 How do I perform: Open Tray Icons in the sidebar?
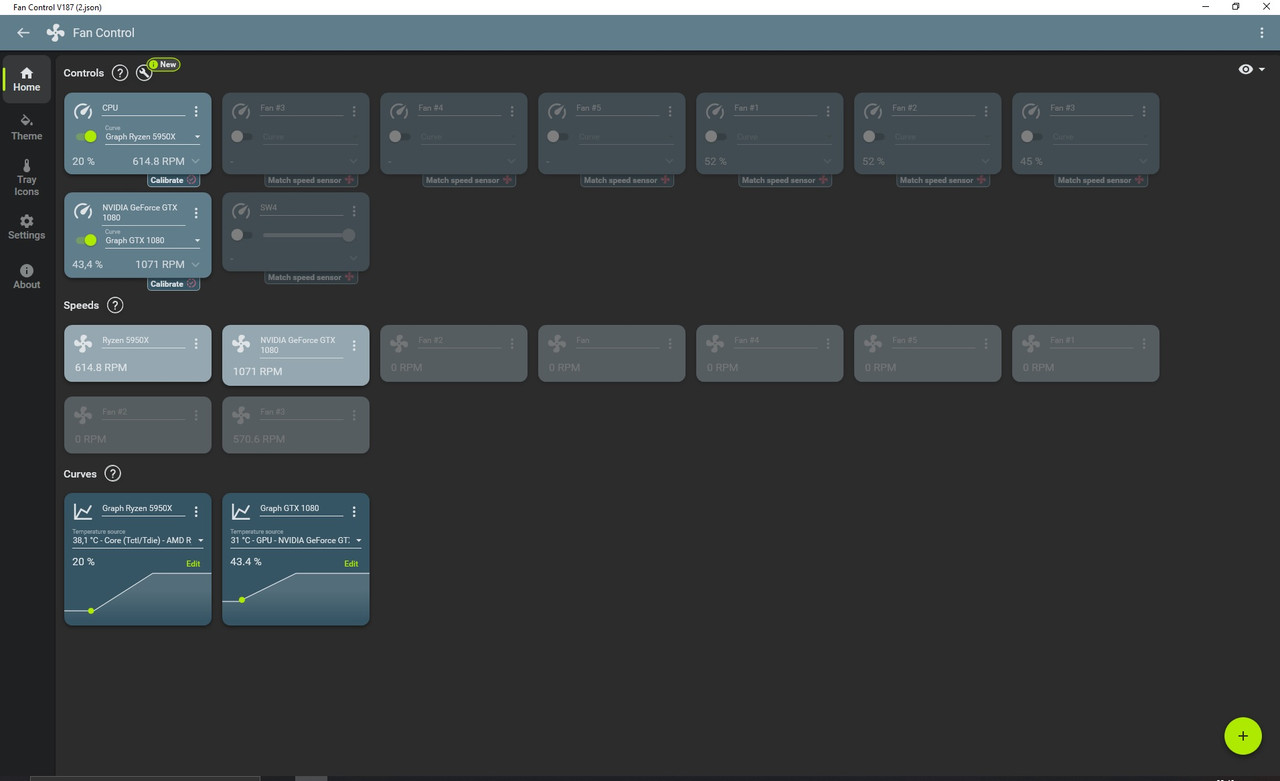point(27,177)
